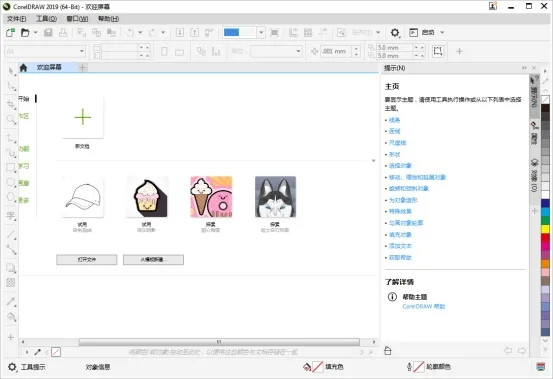Screen dimensions: 553x379
Task: Select the Crop tool in toolbox
Action: 11,104
